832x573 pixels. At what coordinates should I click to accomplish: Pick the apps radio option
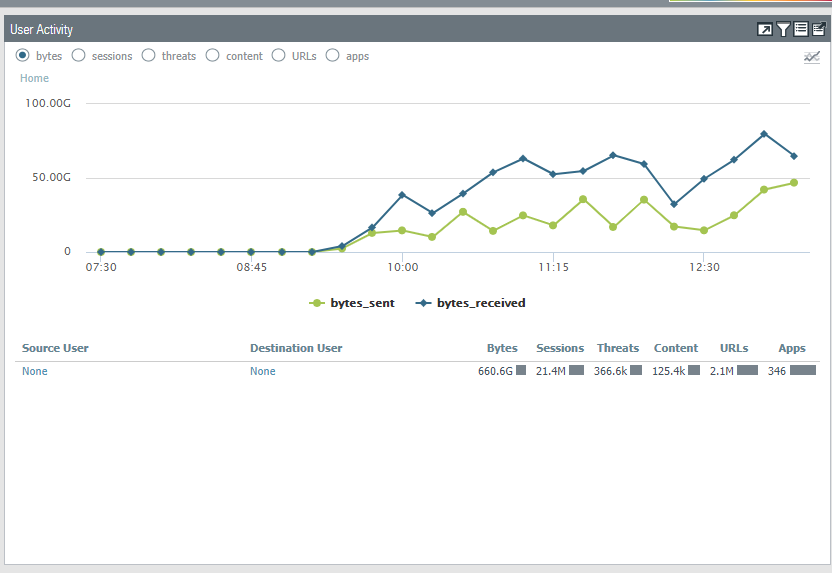click(332, 56)
